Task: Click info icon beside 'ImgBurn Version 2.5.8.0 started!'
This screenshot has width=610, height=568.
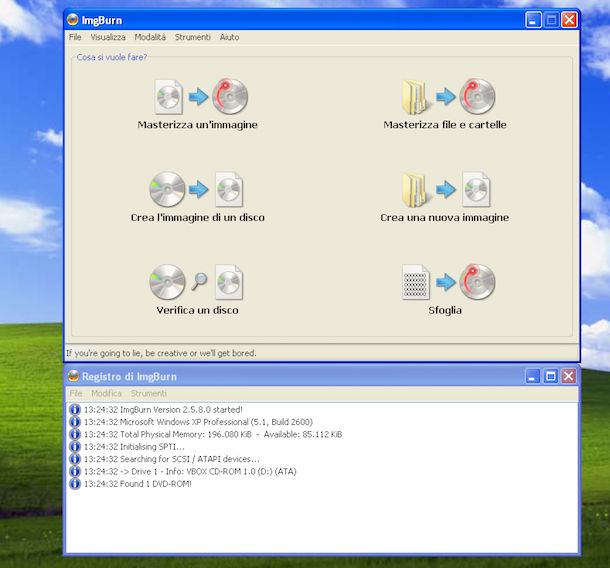Action: click(74, 409)
